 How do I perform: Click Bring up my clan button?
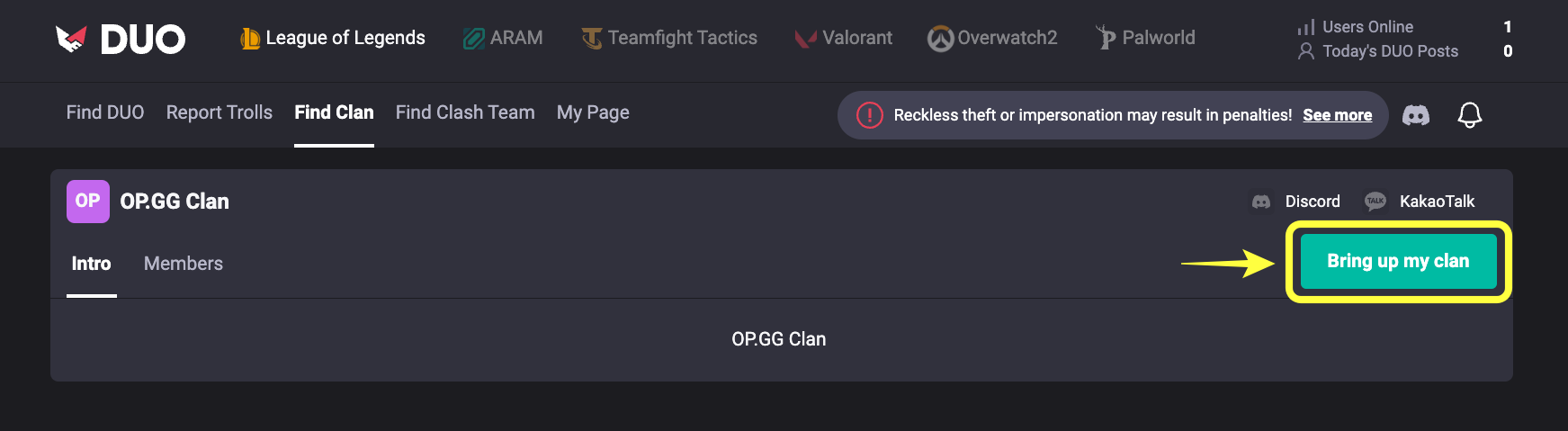coord(1398,261)
